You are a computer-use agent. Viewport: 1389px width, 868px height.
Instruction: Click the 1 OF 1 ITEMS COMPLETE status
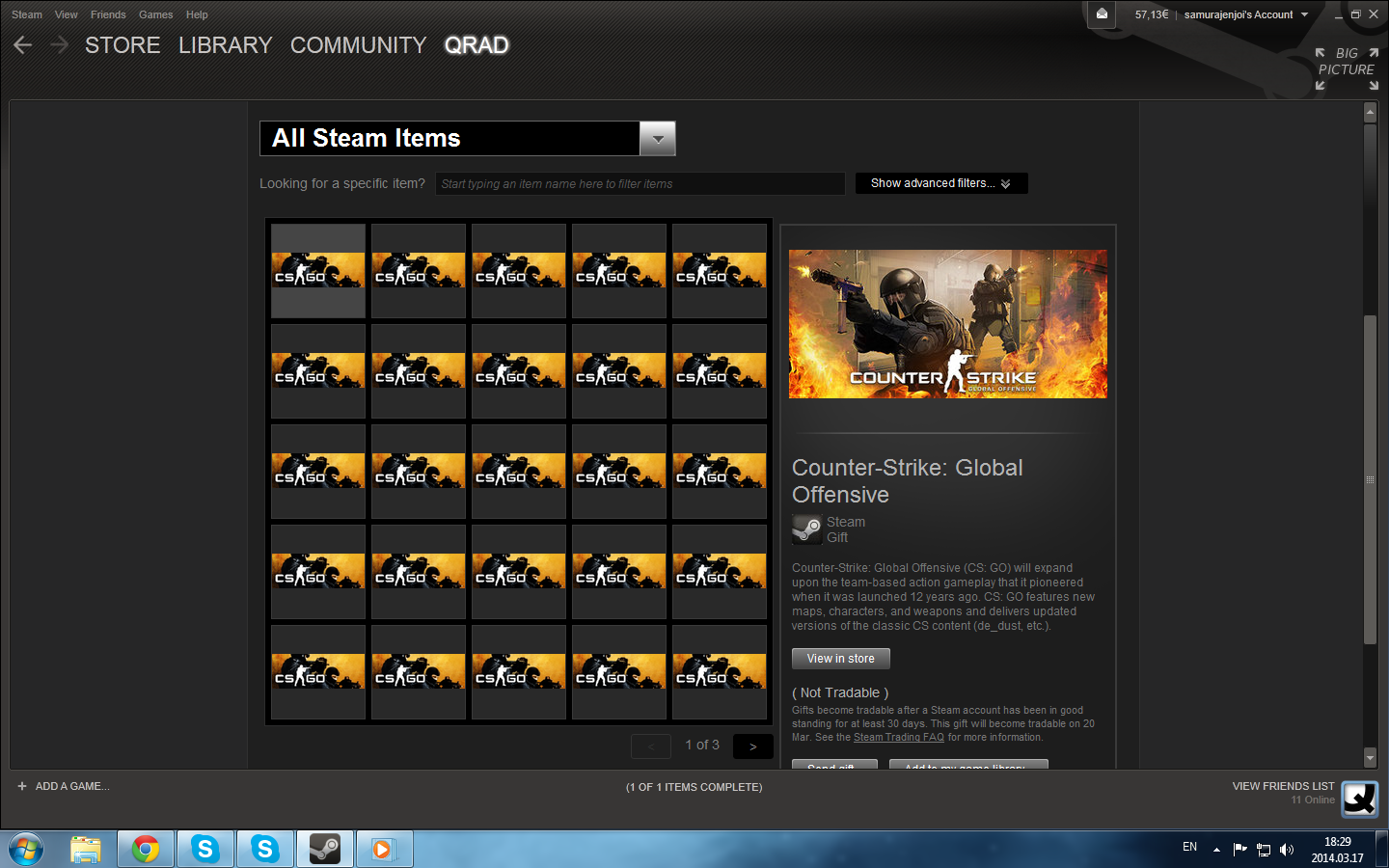694,787
